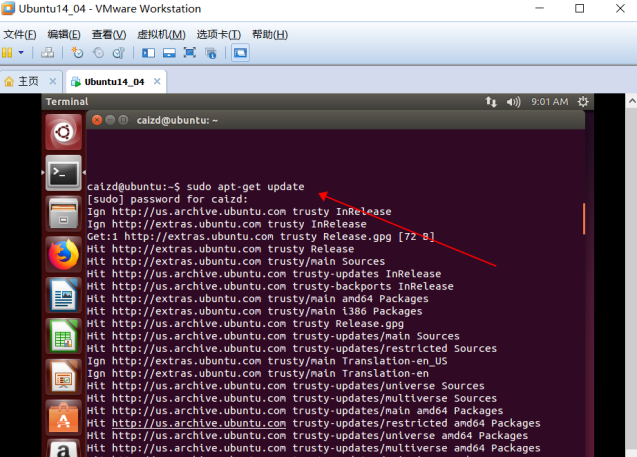Open the power options dropdown arrow

tap(21, 52)
